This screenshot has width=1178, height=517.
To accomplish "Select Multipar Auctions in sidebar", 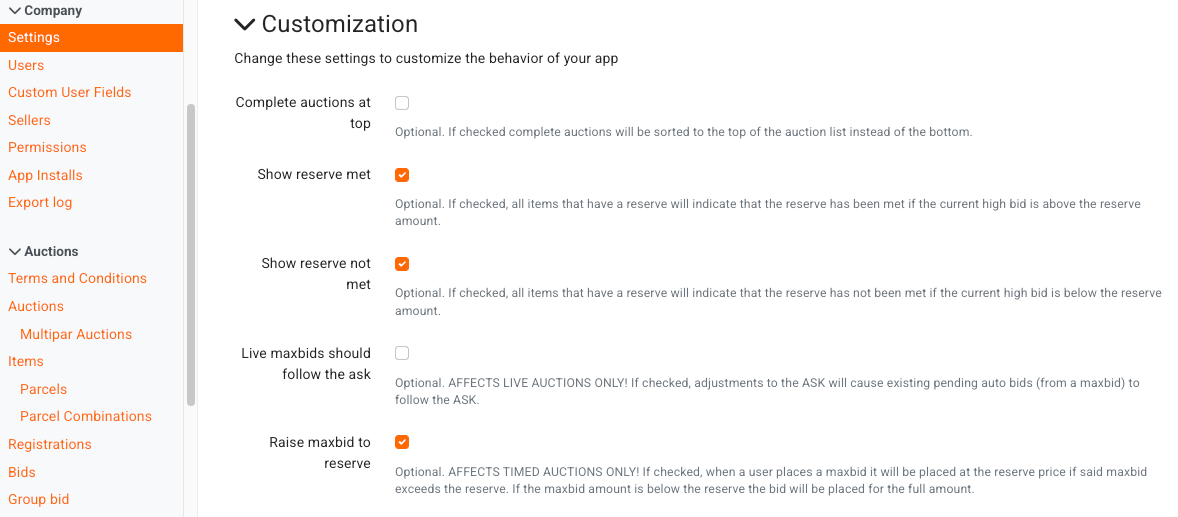I will click(x=76, y=334).
